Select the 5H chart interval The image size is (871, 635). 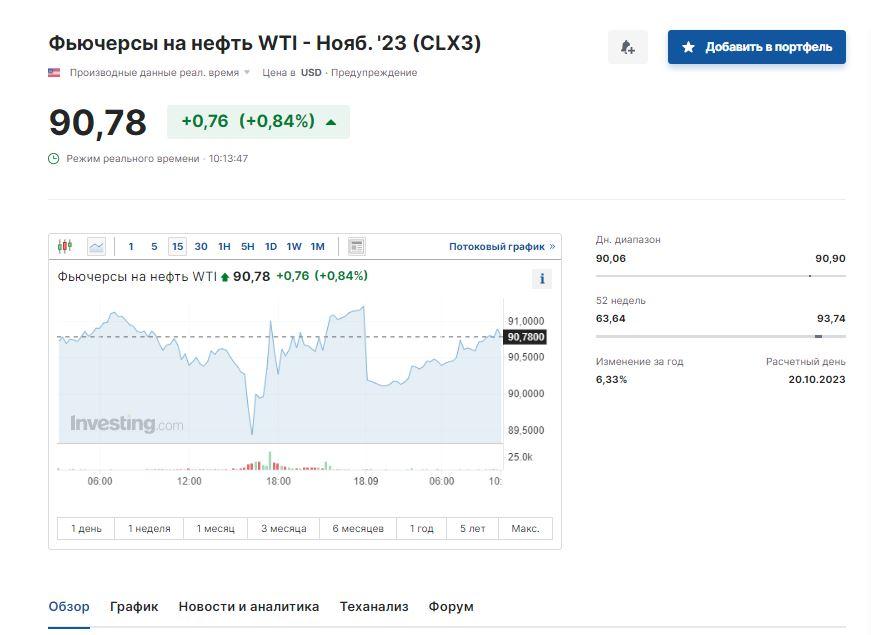[248, 247]
